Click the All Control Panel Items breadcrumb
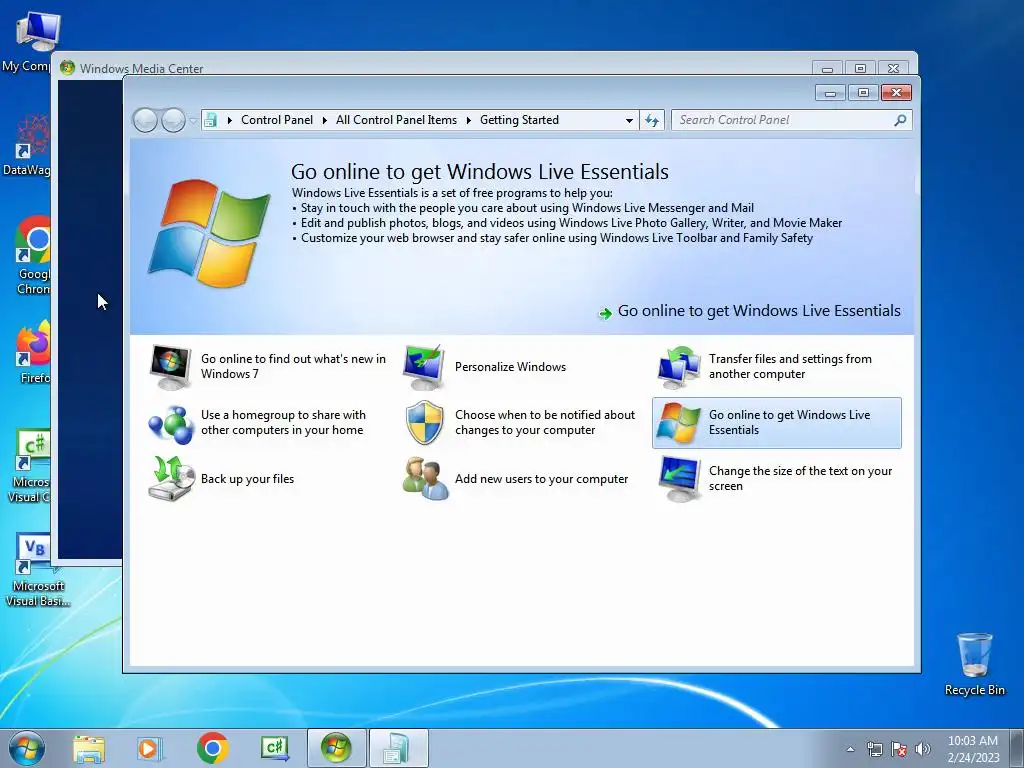 click(x=396, y=120)
